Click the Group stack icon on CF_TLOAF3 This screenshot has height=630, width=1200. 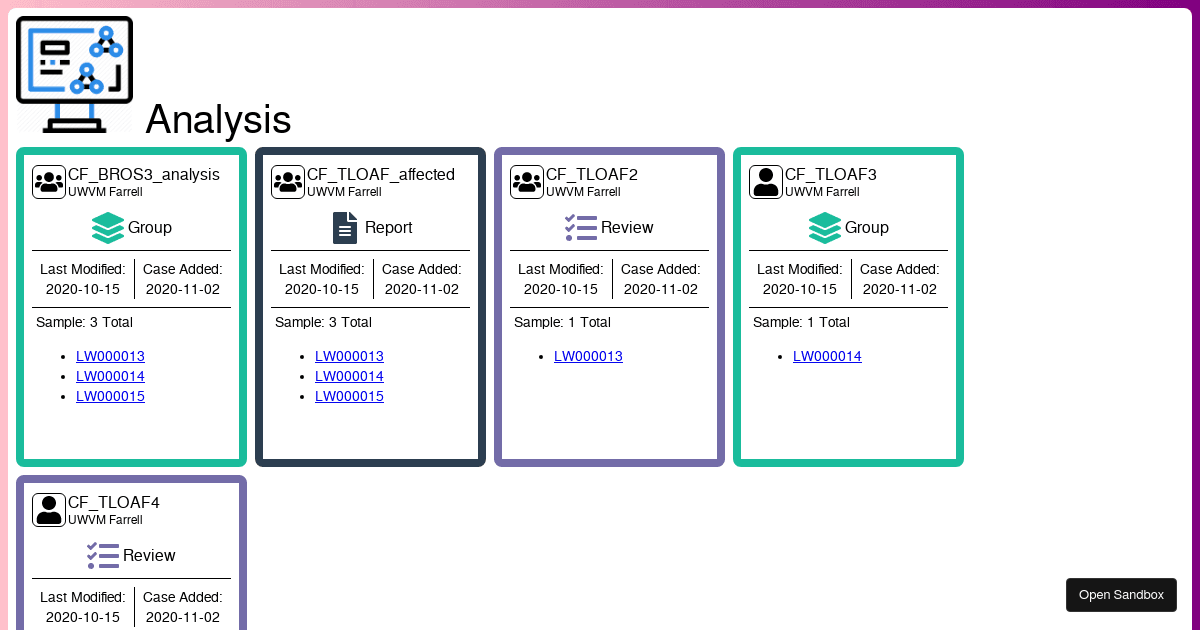coord(824,228)
